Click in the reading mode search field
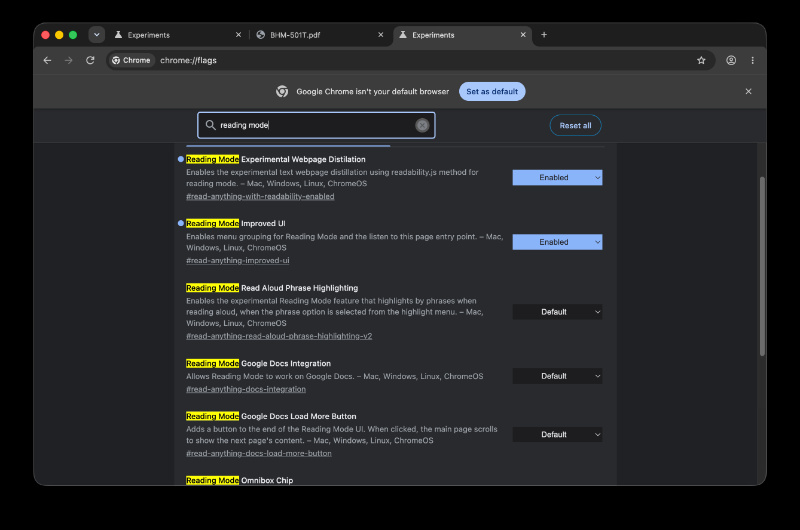 pos(316,125)
